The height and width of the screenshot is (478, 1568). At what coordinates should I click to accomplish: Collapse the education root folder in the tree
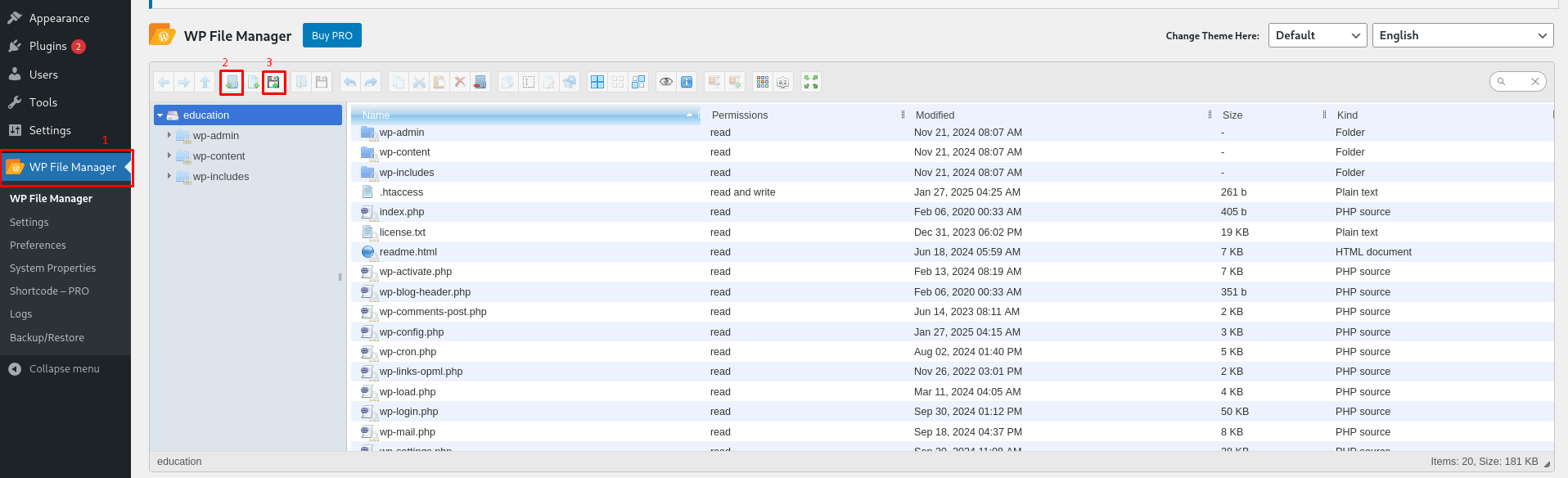coord(160,115)
